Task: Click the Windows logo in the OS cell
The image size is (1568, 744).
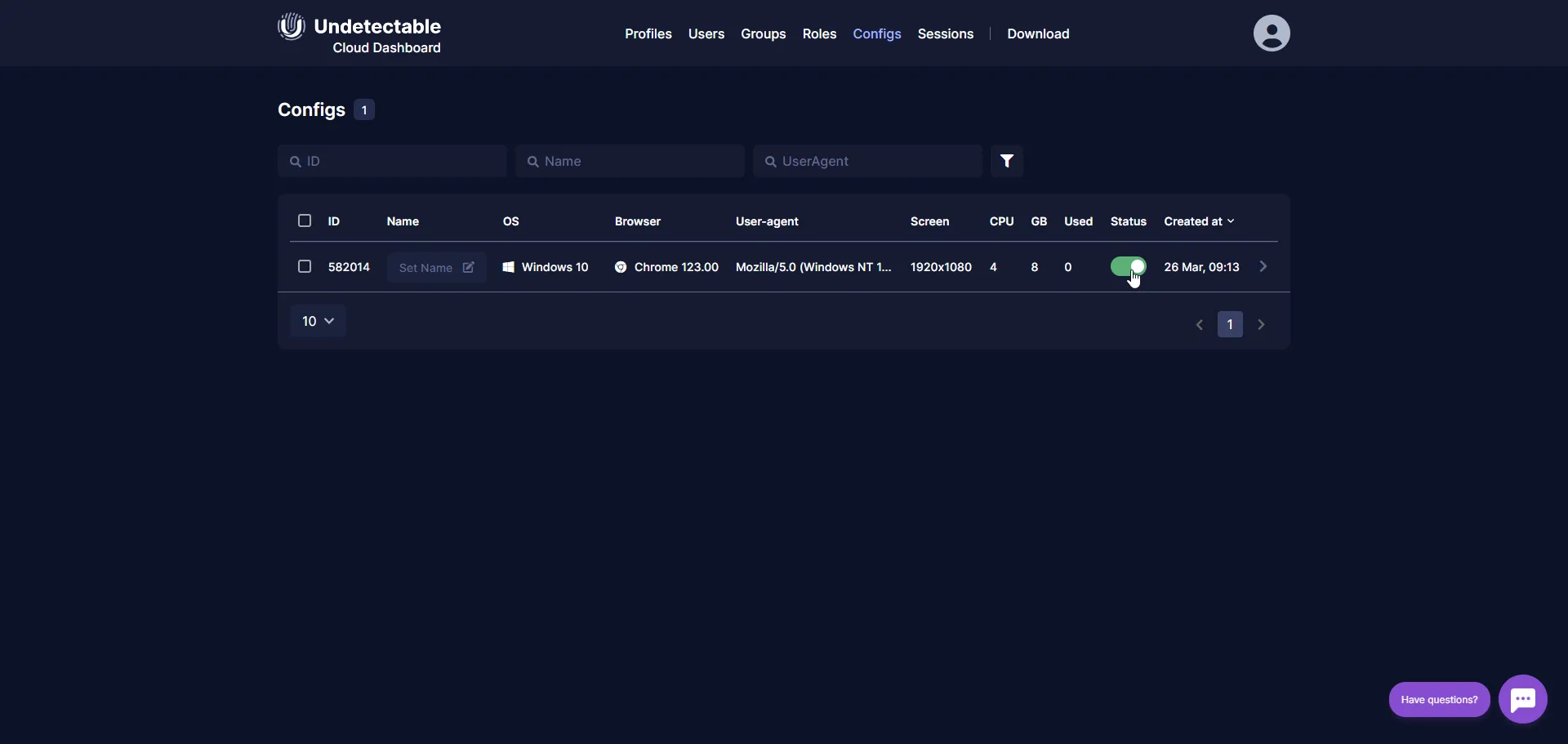Action: pos(508,267)
